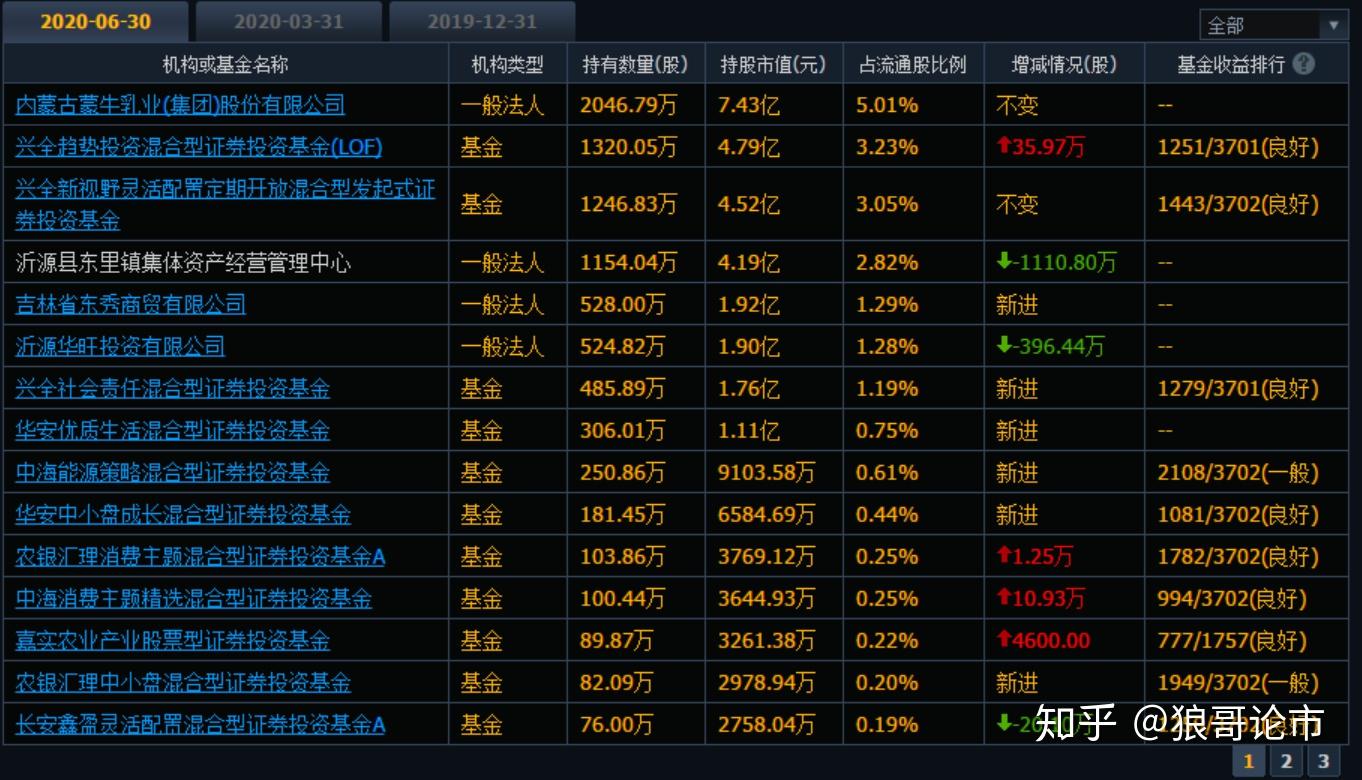Click the 持有数量(股) column header
The height and width of the screenshot is (780, 1362).
tap(636, 65)
